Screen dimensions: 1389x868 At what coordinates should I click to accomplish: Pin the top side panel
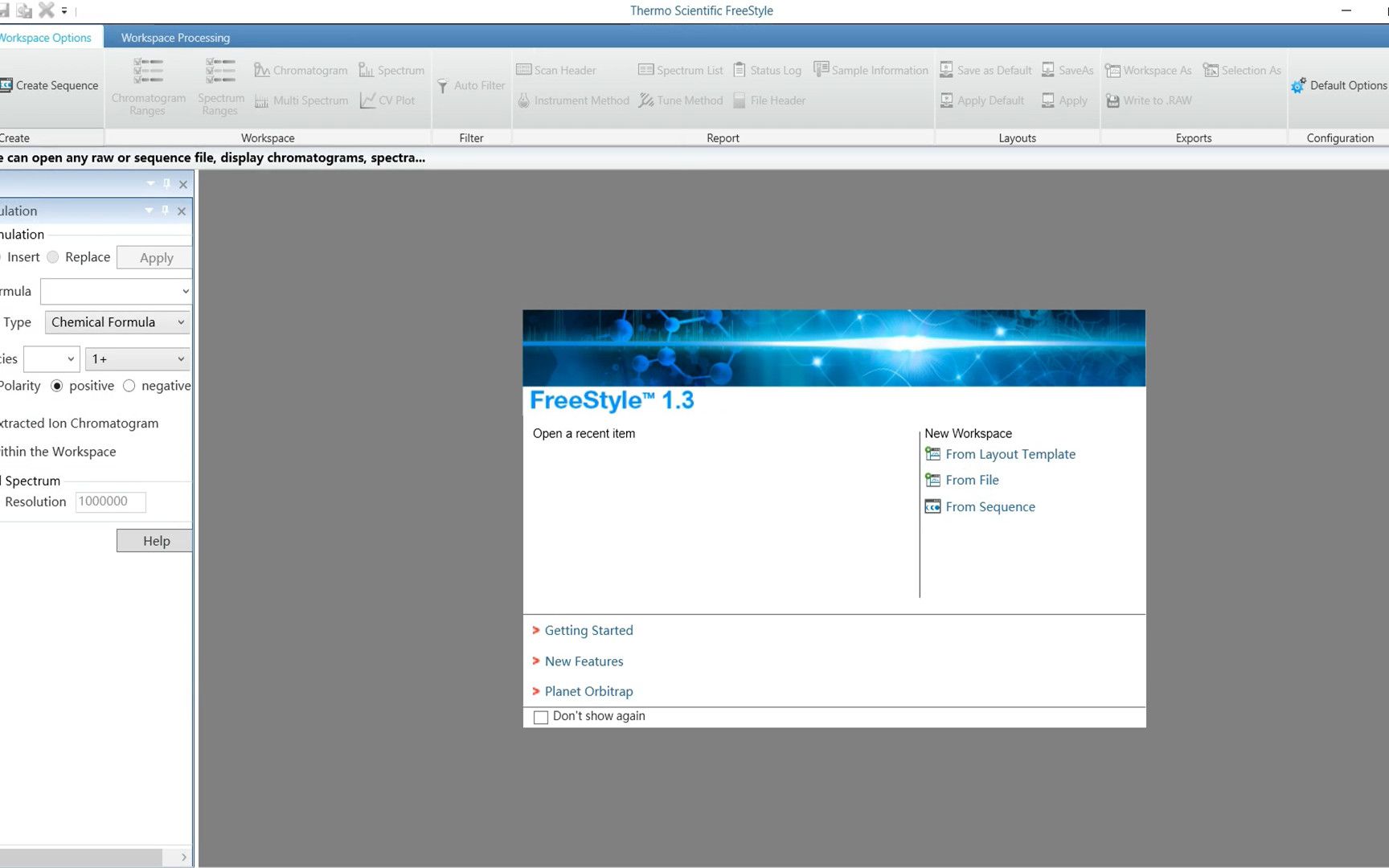[x=166, y=184]
